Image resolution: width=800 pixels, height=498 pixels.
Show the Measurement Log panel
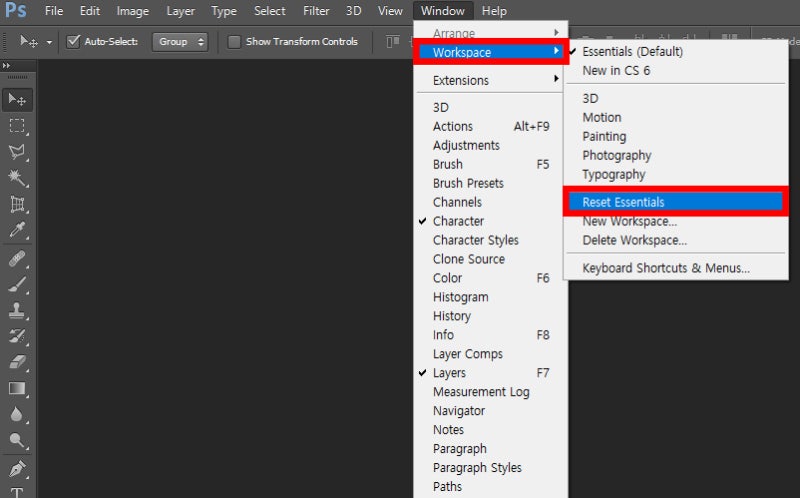point(490,392)
